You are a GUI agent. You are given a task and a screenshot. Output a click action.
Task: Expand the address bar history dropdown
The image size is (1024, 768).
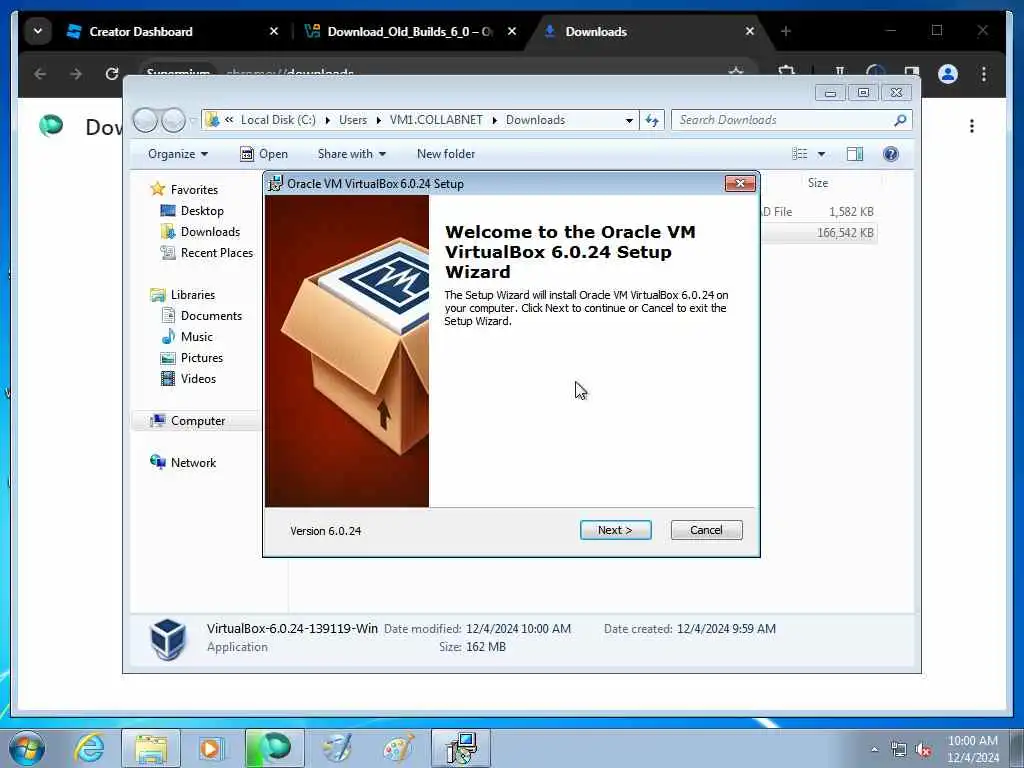point(629,120)
